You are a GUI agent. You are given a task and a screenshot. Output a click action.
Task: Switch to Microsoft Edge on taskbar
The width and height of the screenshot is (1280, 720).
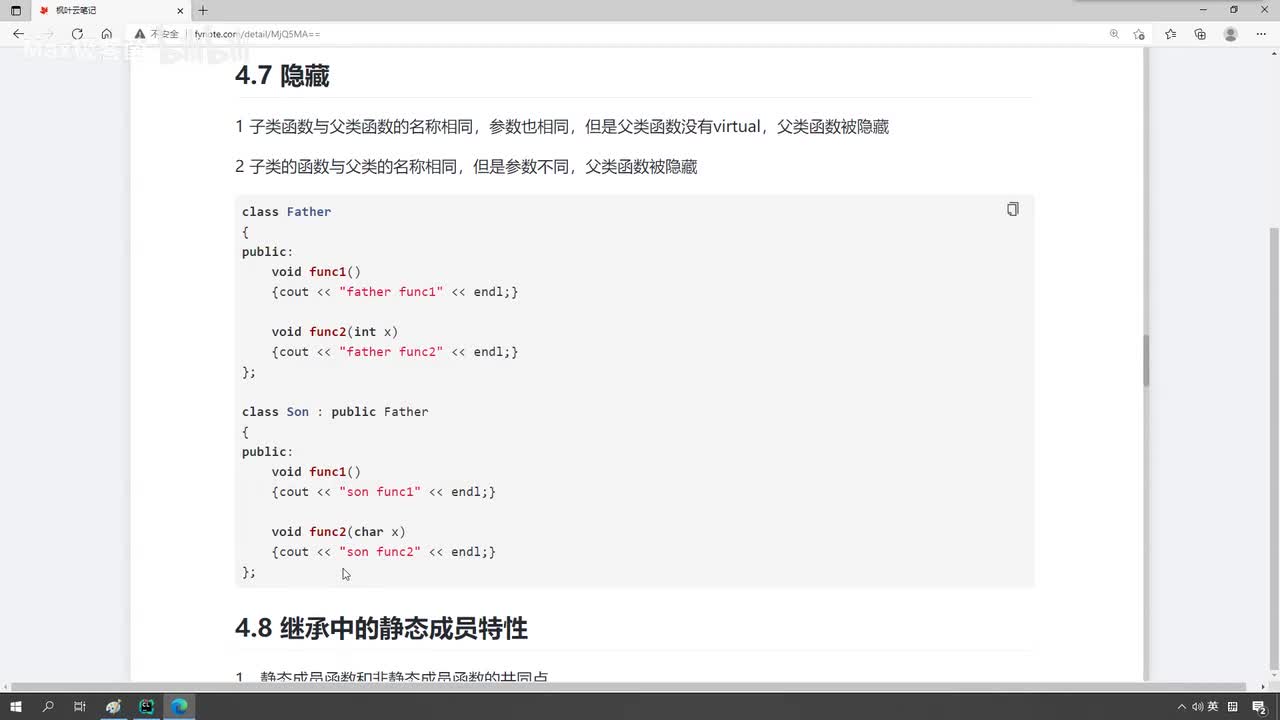tap(179, 707)
